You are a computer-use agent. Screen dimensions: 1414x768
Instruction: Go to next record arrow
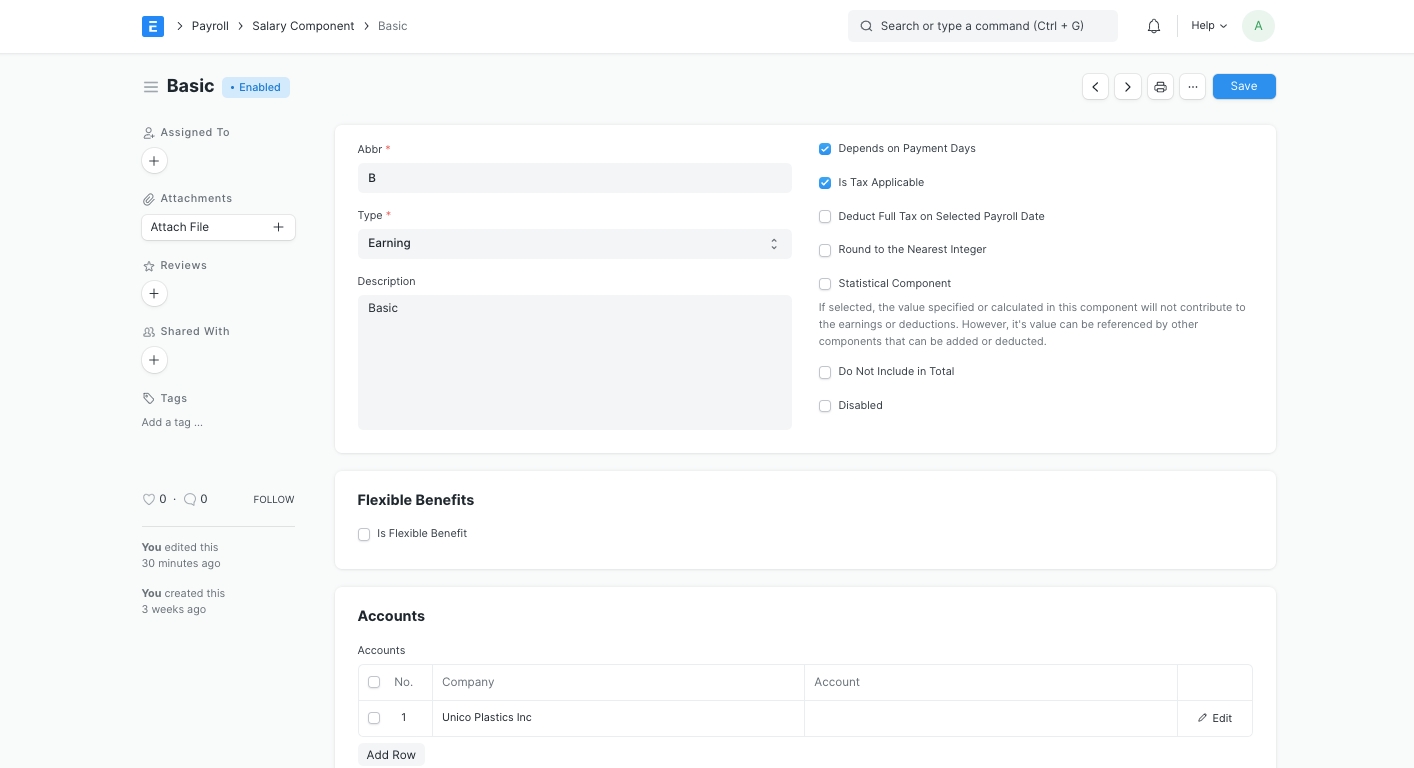point(1128,87)
